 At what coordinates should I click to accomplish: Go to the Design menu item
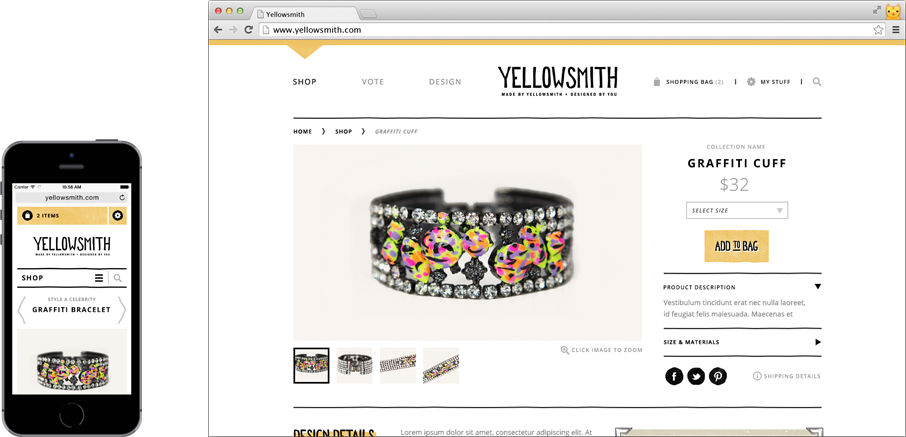(x=445, y=82)
